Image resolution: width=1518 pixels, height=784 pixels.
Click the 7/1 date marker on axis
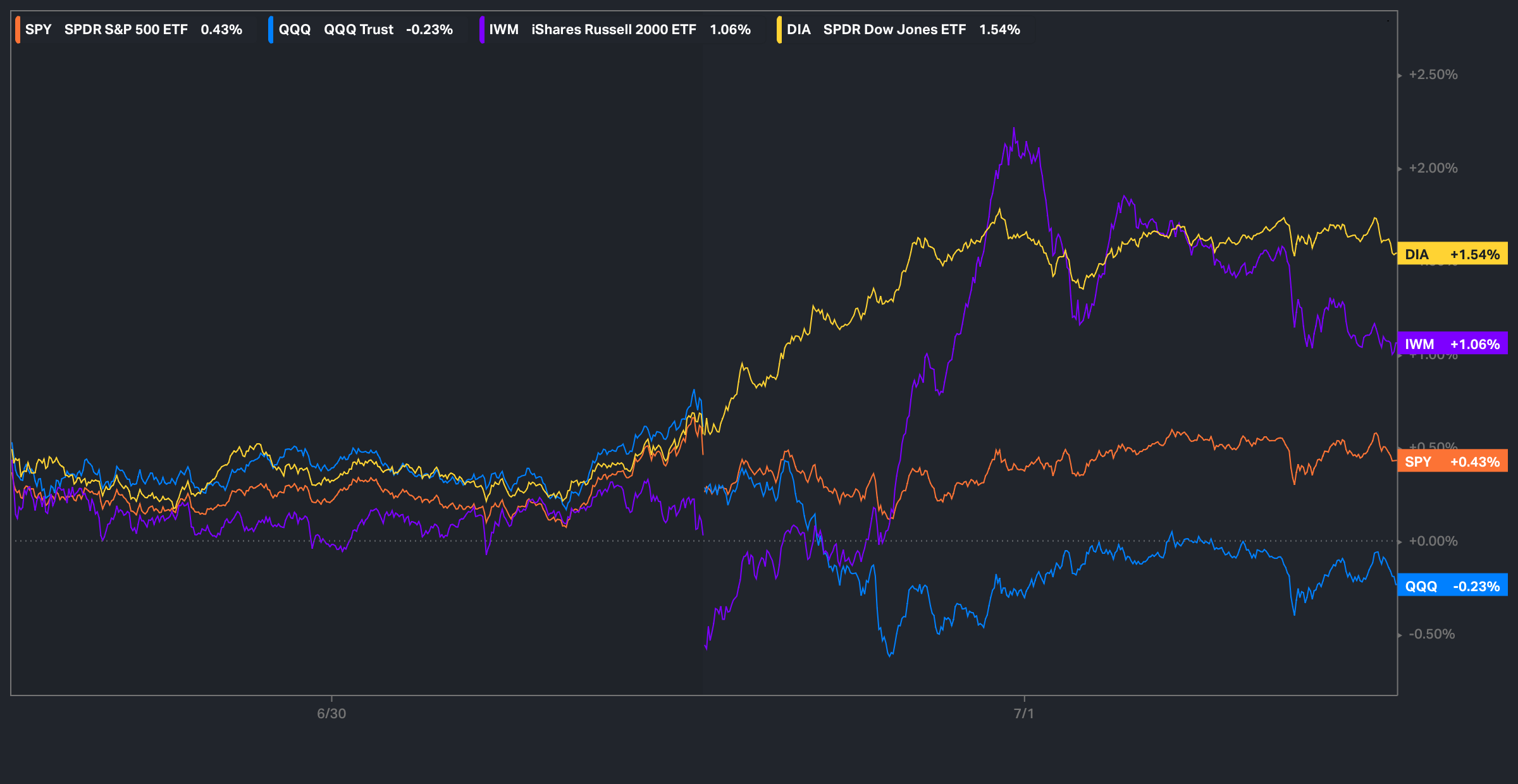coord(1024,713)
